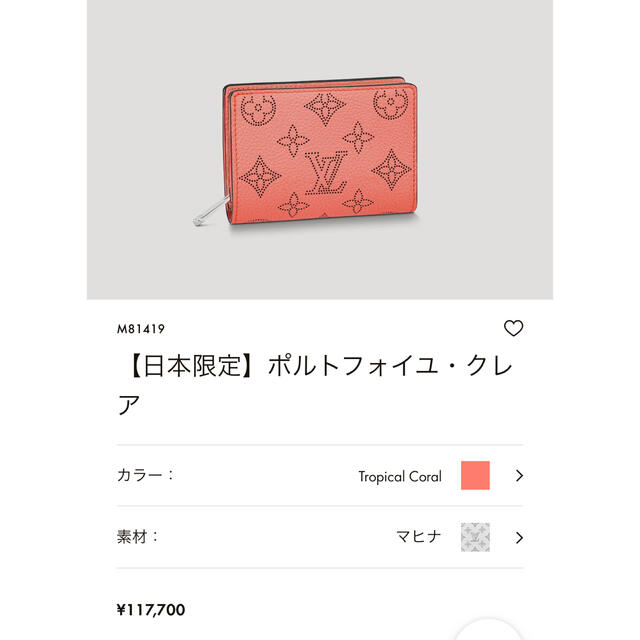Click the Tropical Coral color name
The image size is (640, 640).
(x=400, y=476)
